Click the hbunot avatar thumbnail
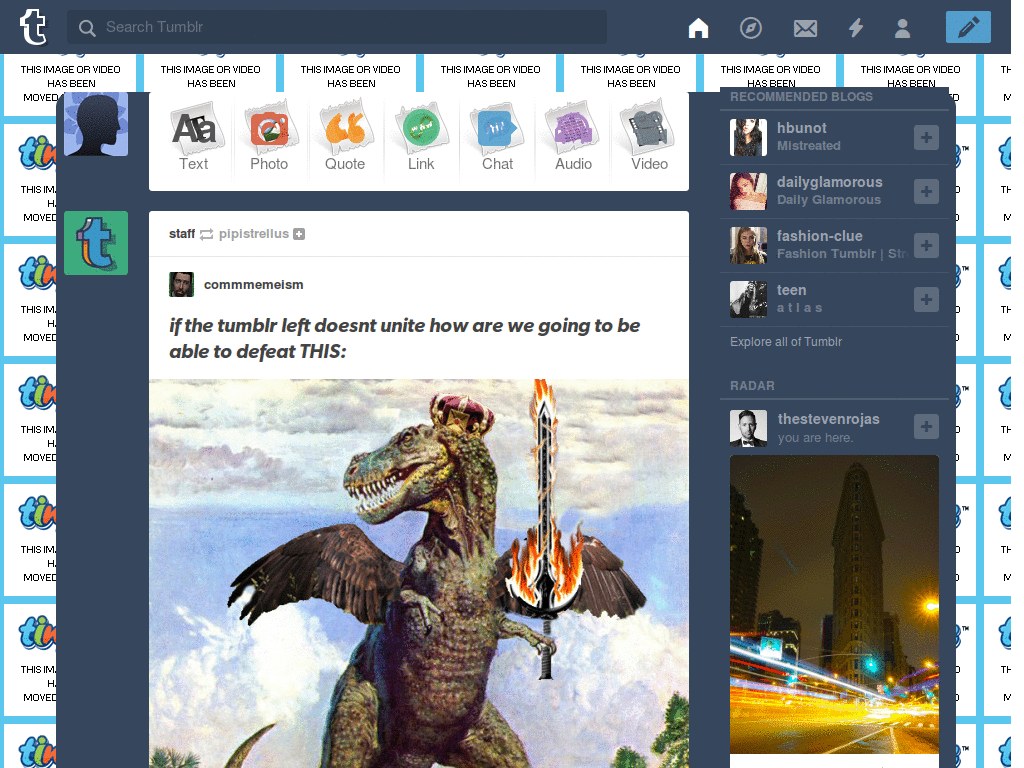The image size is (1024, 768). coord(748,137)
